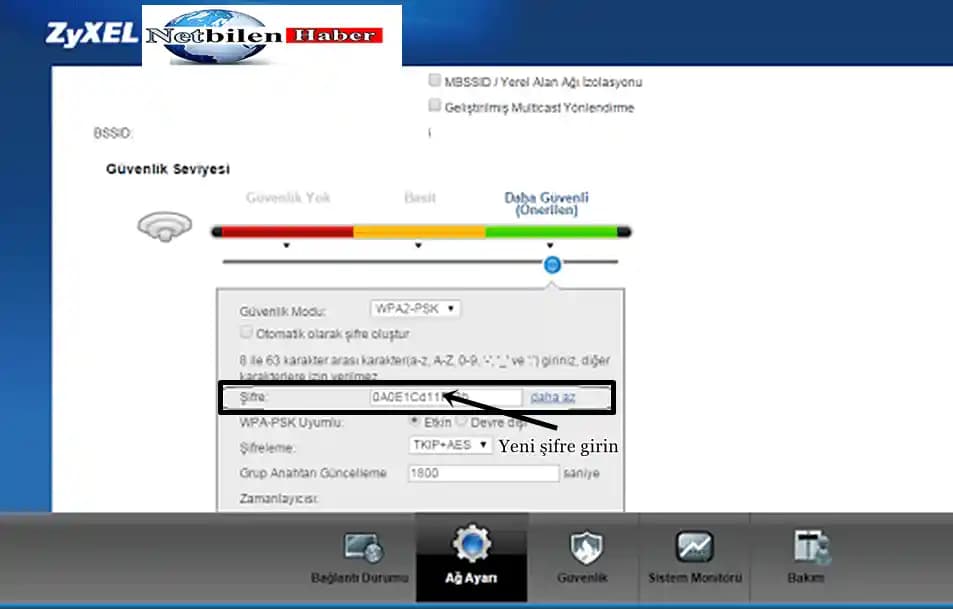
Task: Check Otomatik olarak şifre oluştur
Action: [x=246, y=333]
